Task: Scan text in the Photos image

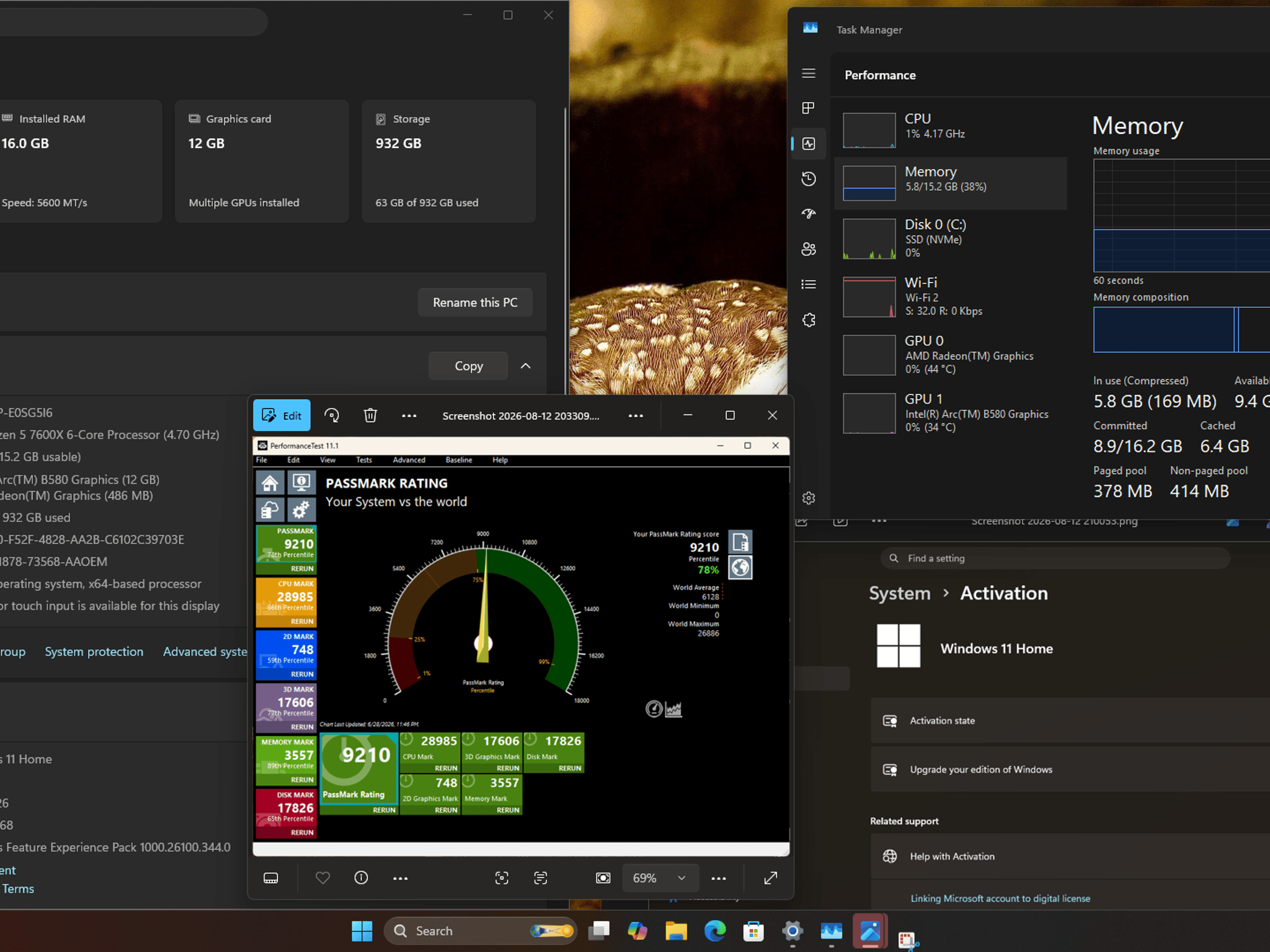Action: pos(541,878)
